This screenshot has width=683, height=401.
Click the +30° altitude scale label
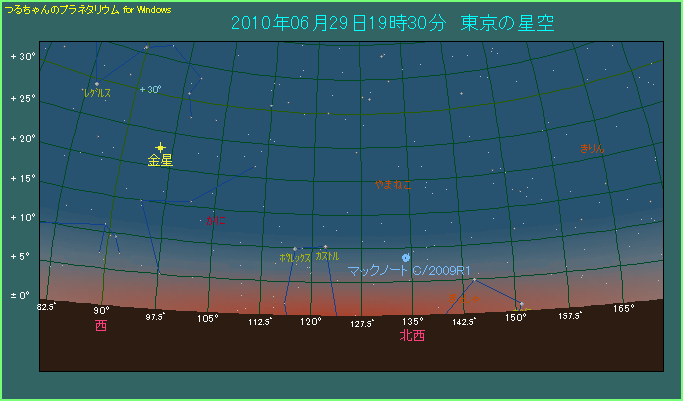[x=23, y=57]
